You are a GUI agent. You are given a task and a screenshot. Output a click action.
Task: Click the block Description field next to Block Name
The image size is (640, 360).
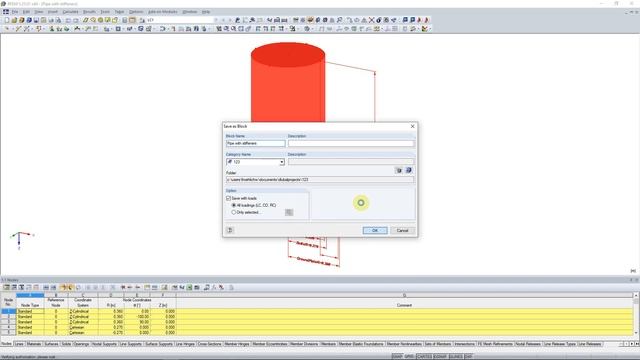click(351, 143)
